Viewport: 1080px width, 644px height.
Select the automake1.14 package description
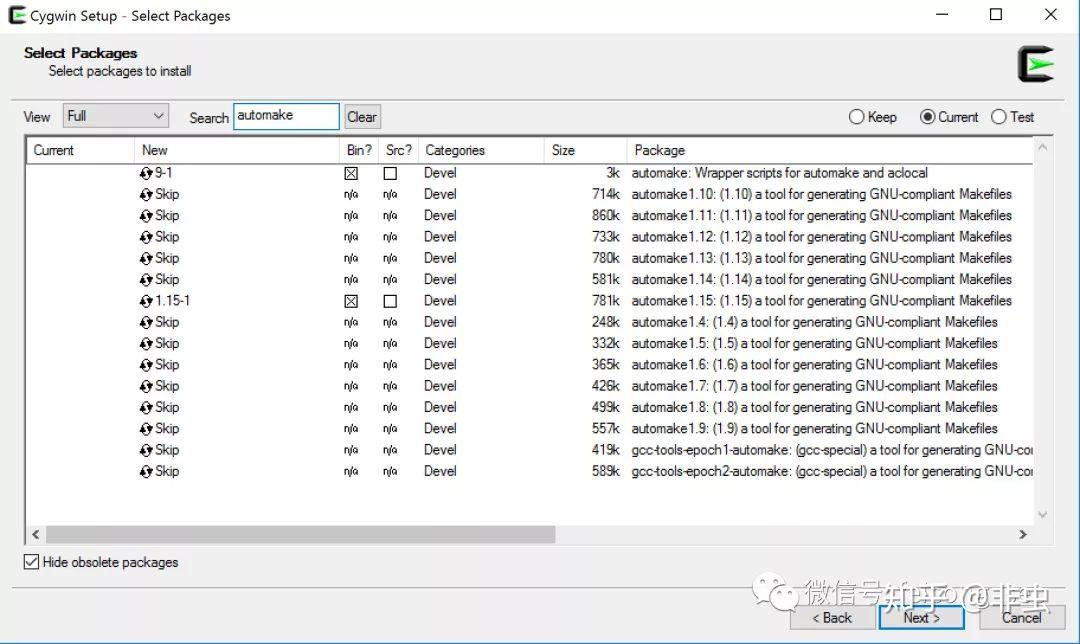(821, 280)
